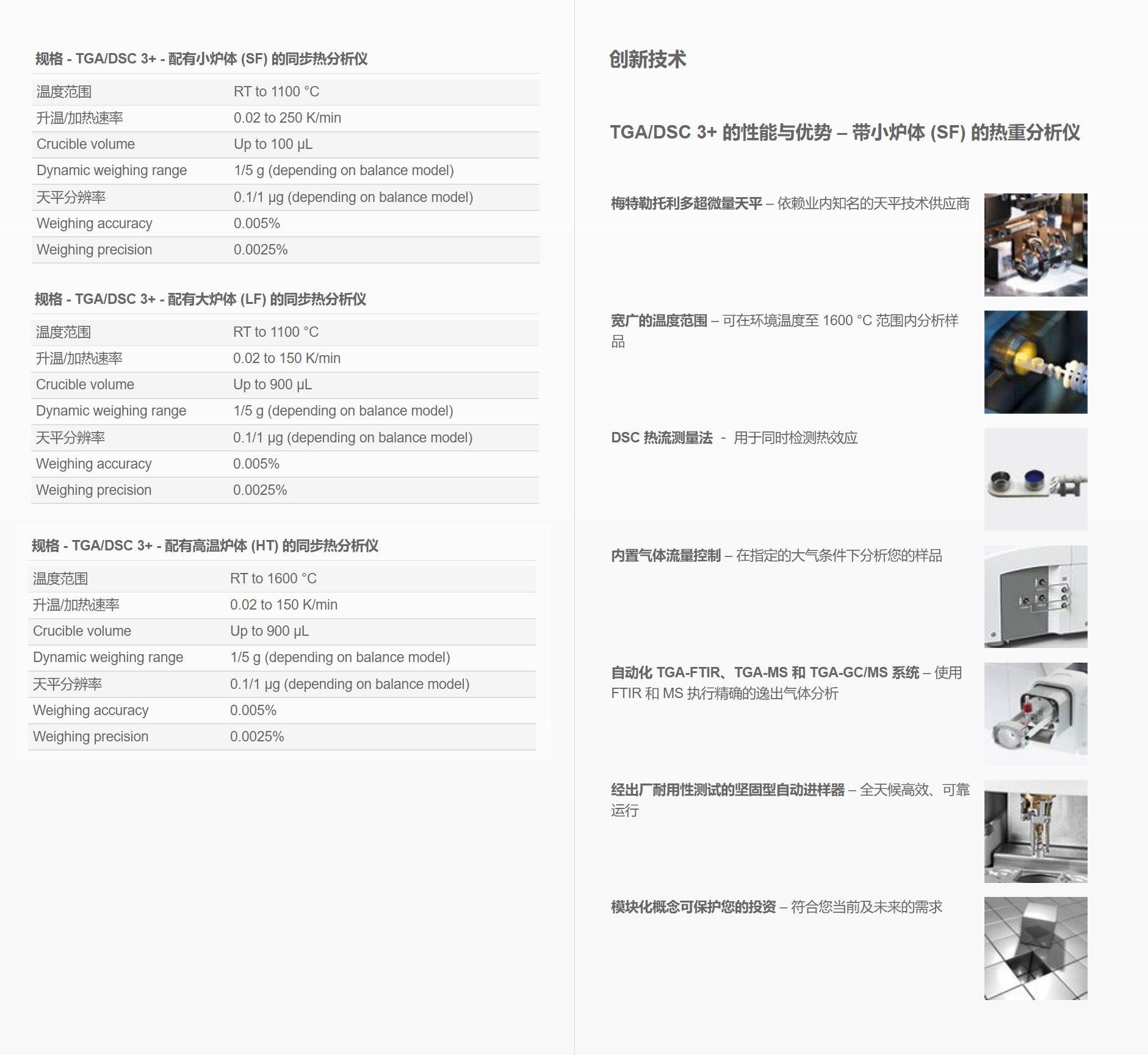Screen dimensions: 1148x1055
Task: Select '0.0025%' precision value in SF table
Action: (261, 250)
